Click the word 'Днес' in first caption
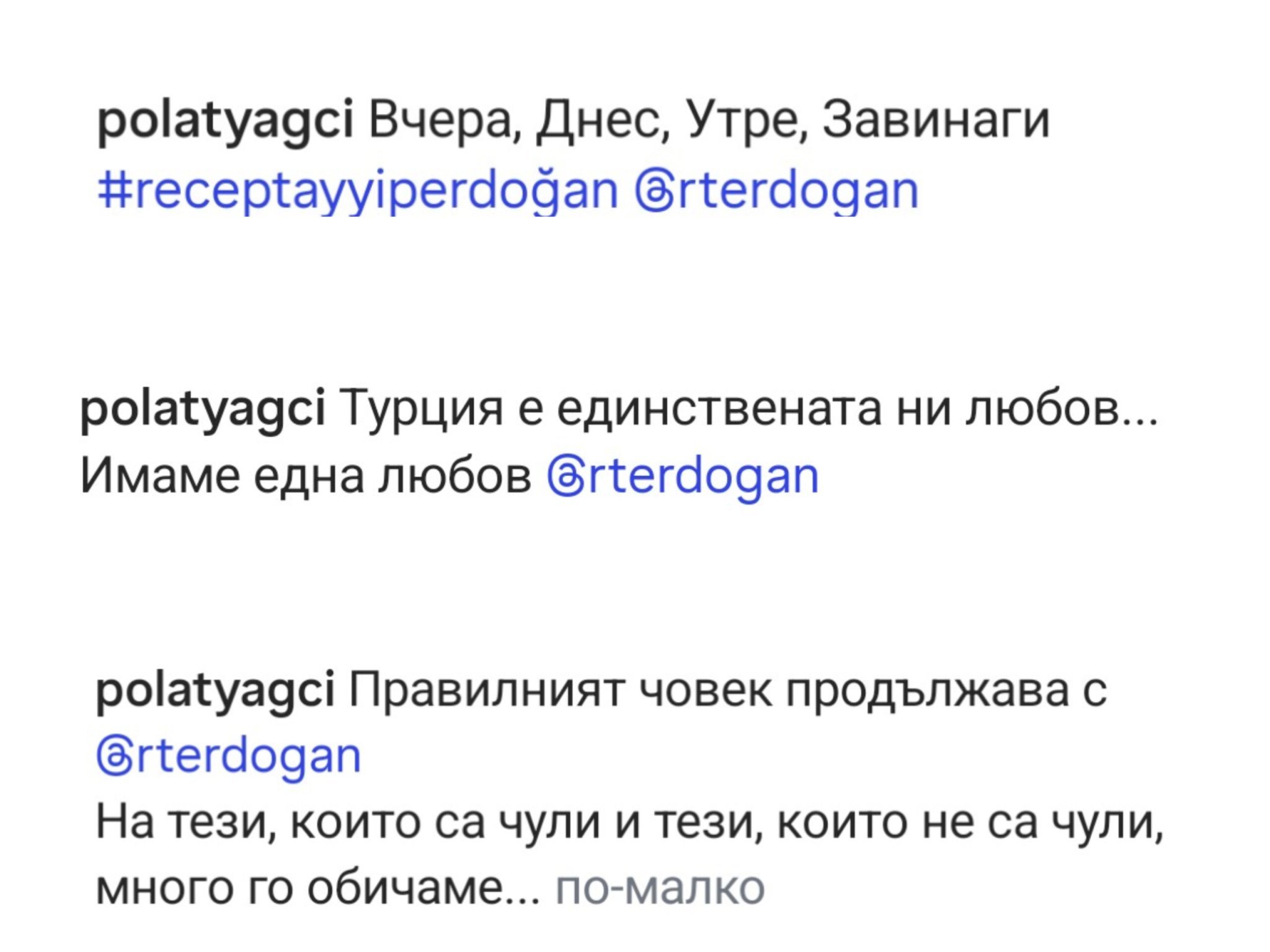 pyautogui.click(x=600, y=120)
